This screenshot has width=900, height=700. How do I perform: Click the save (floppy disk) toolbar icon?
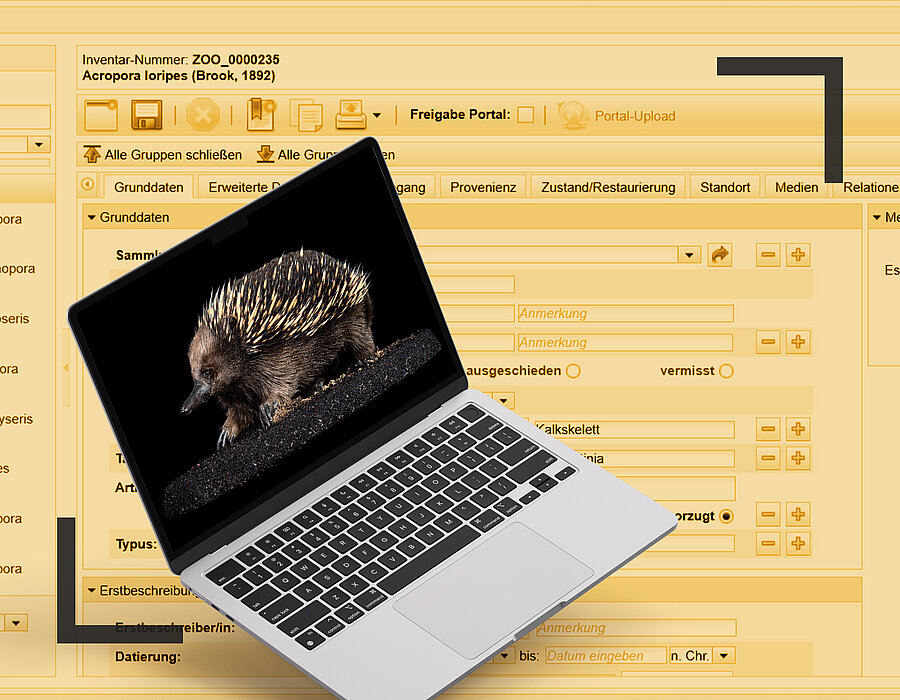(146, 115)
